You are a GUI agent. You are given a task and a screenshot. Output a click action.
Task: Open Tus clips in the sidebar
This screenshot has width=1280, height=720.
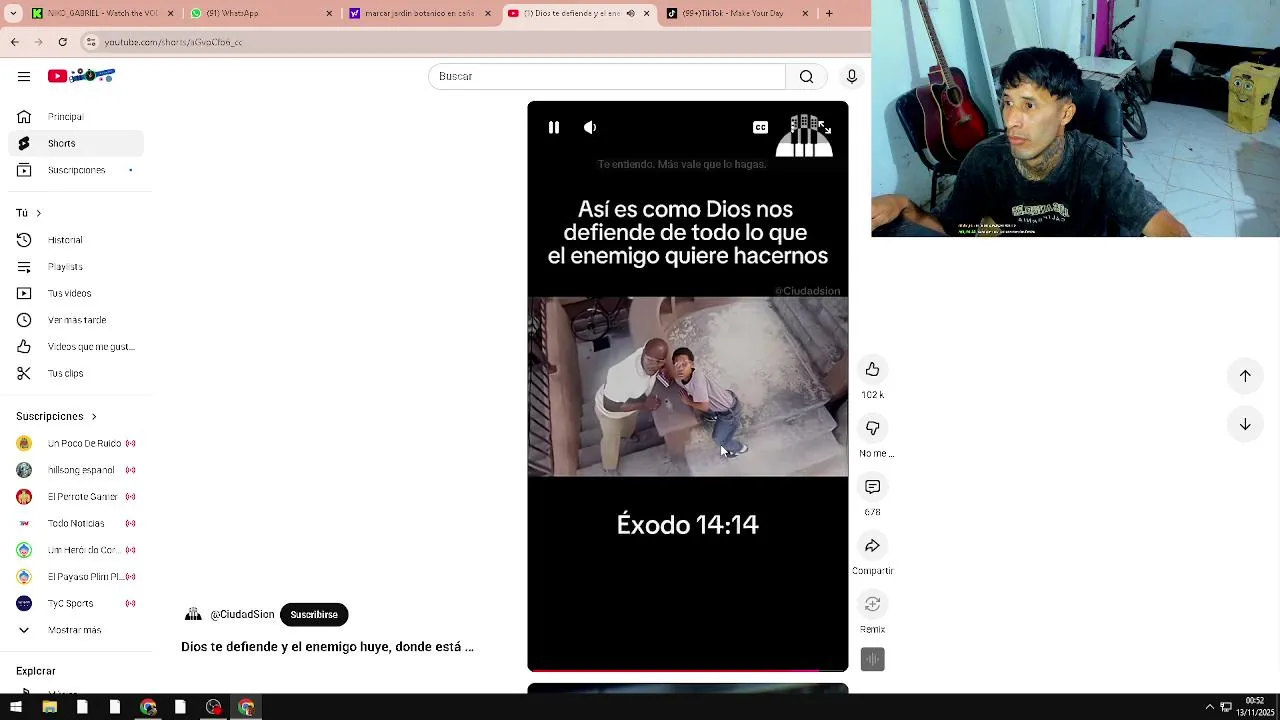76,373
